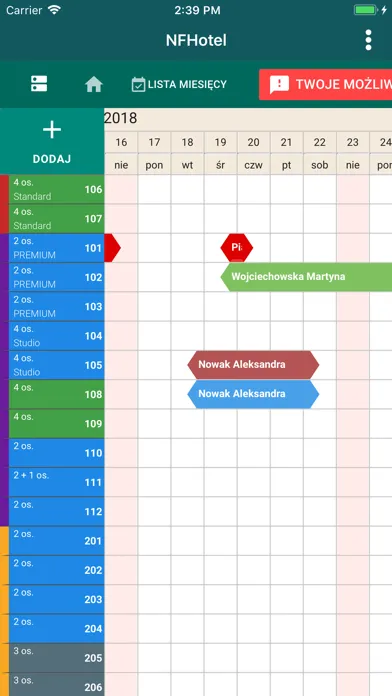The width and height of the screenshot is (392, 696).
Task: Open the red Pi reservation hexagon
Action: click(x=237, y=248)
